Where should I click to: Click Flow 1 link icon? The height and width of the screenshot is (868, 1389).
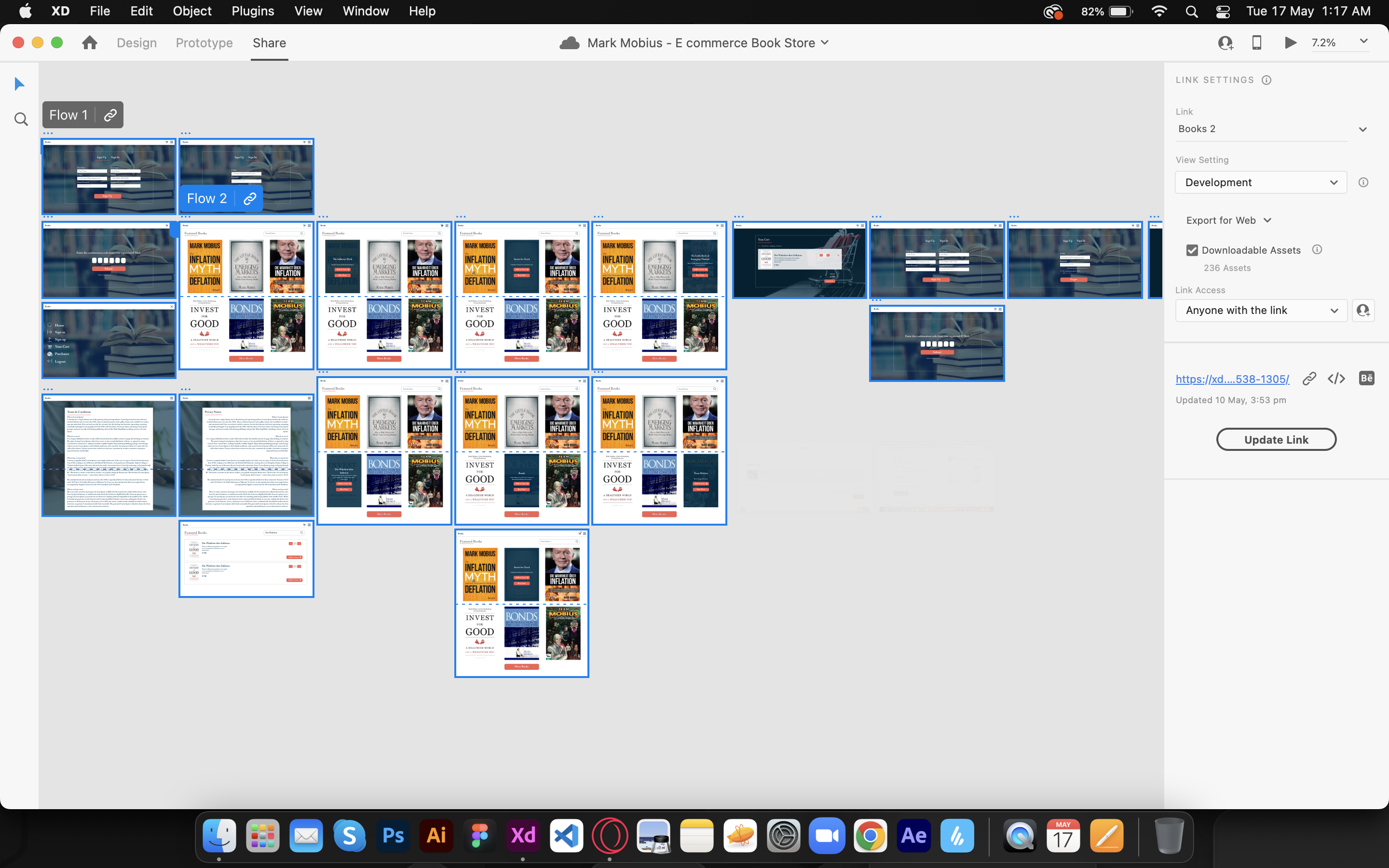tap(110, 115)
